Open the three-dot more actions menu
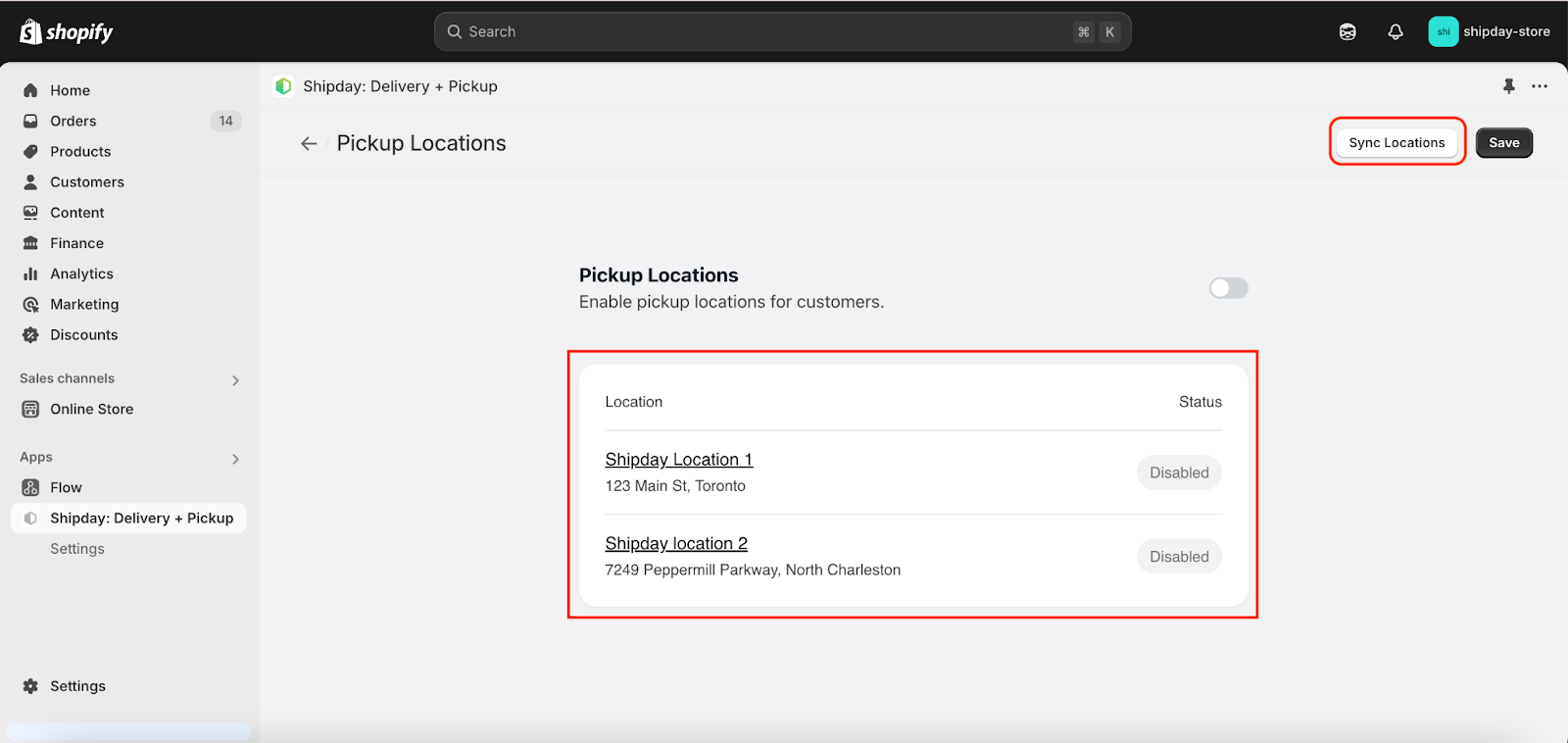 1540,86
